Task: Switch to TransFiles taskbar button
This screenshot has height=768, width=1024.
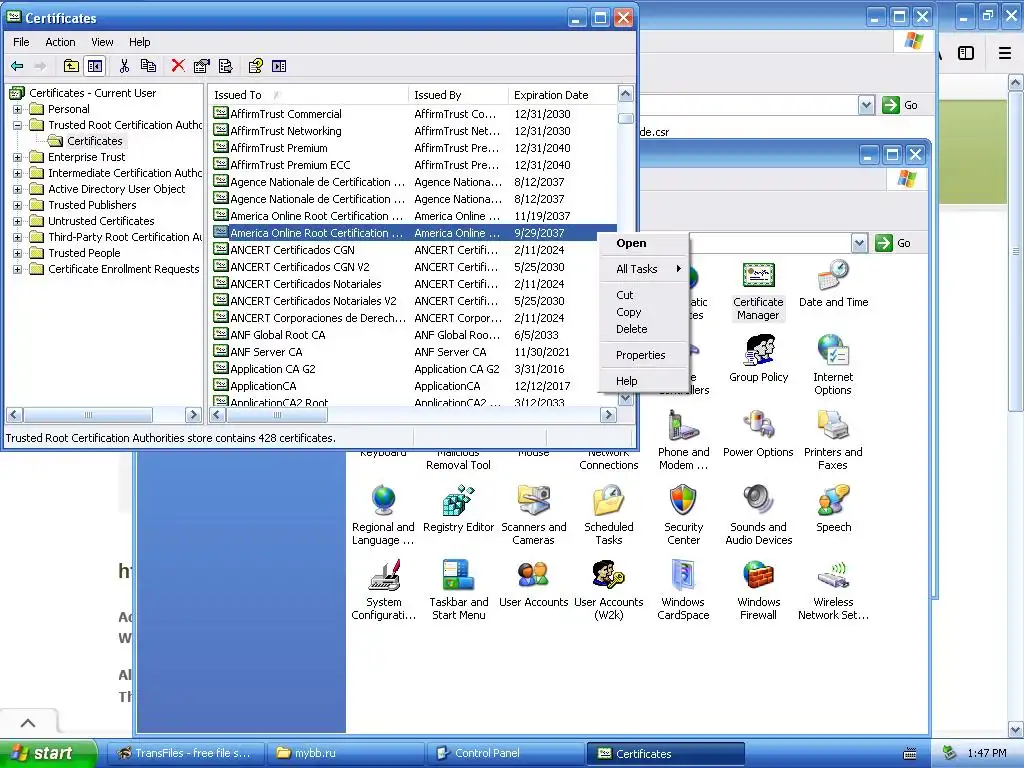Action: [186, 753]
